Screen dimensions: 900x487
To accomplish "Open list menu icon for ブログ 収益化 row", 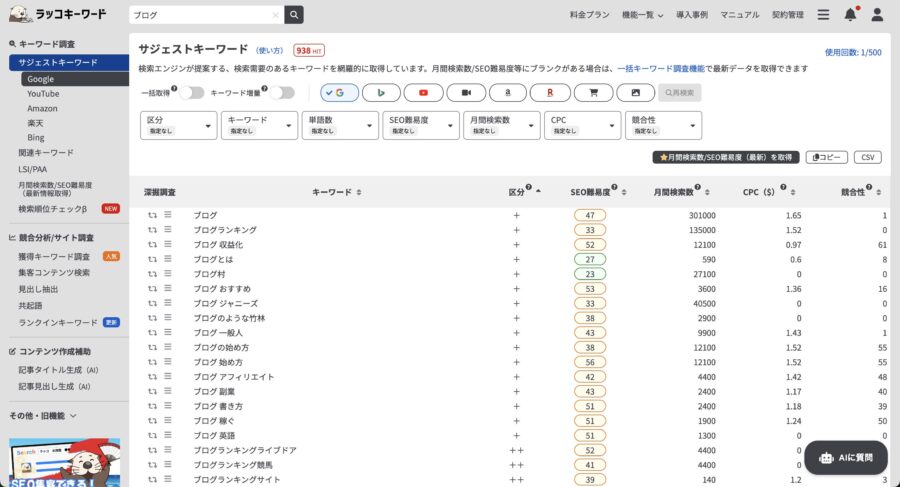I will (x=168, y=244).
